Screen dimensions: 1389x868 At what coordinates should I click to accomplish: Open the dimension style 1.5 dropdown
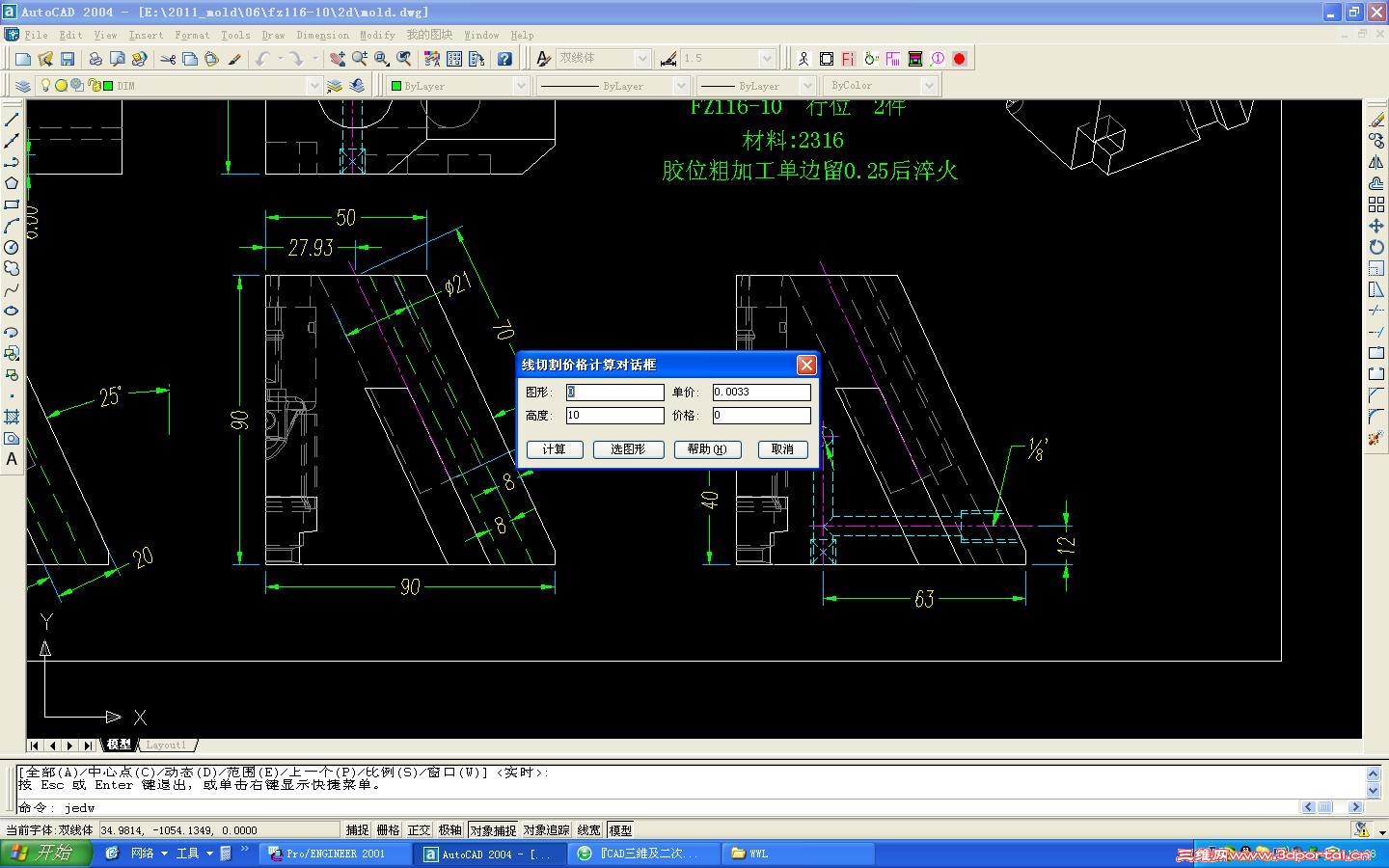pyautogui.click(x=767, y=59)
